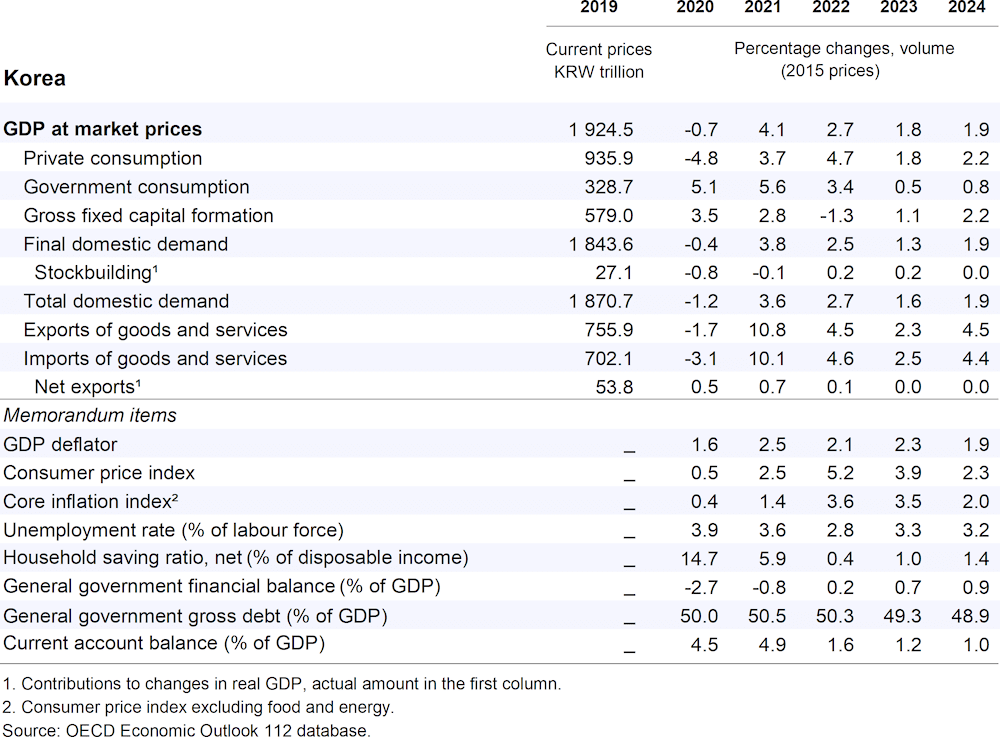The image size is (1000, 737).
Task: Select the 2019 column header
Action: (x=598, y=8)
